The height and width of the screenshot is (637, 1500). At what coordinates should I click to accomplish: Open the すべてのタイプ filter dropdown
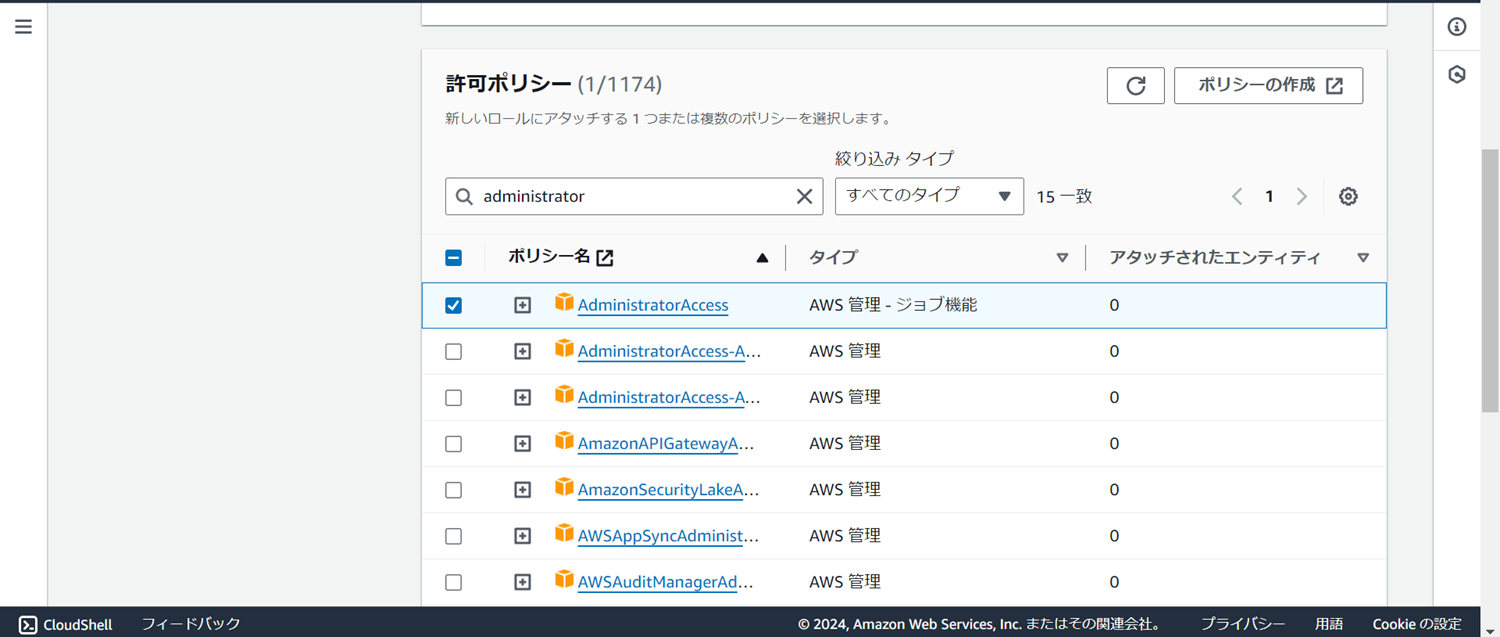[x=929, y=196]
